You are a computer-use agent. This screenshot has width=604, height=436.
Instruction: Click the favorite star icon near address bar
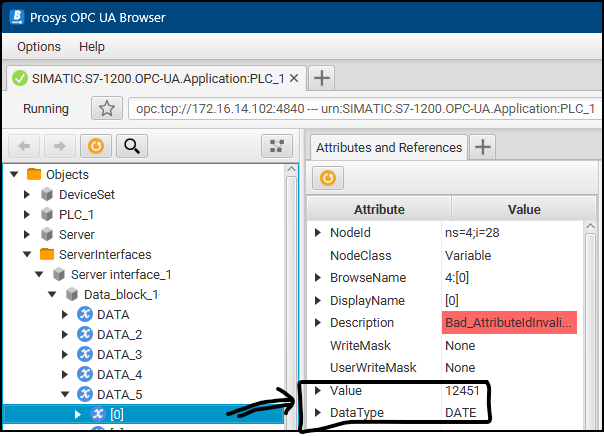pos(106,108)
